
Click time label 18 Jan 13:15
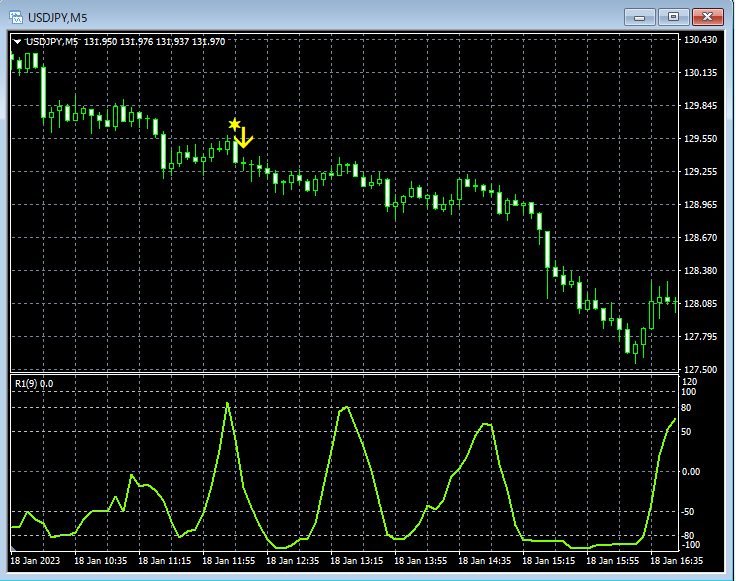(357, 561)
